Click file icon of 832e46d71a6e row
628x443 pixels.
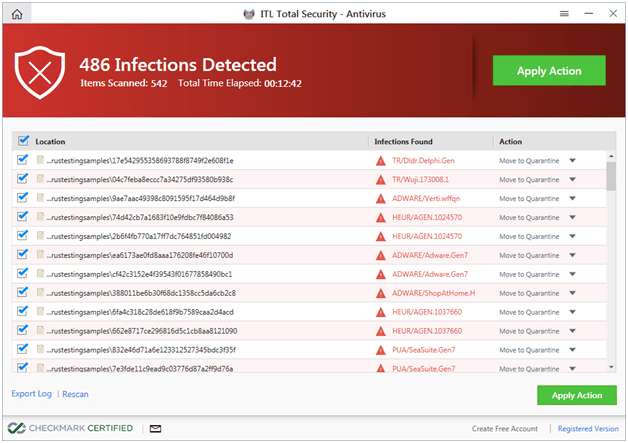(x=40, y=349)
